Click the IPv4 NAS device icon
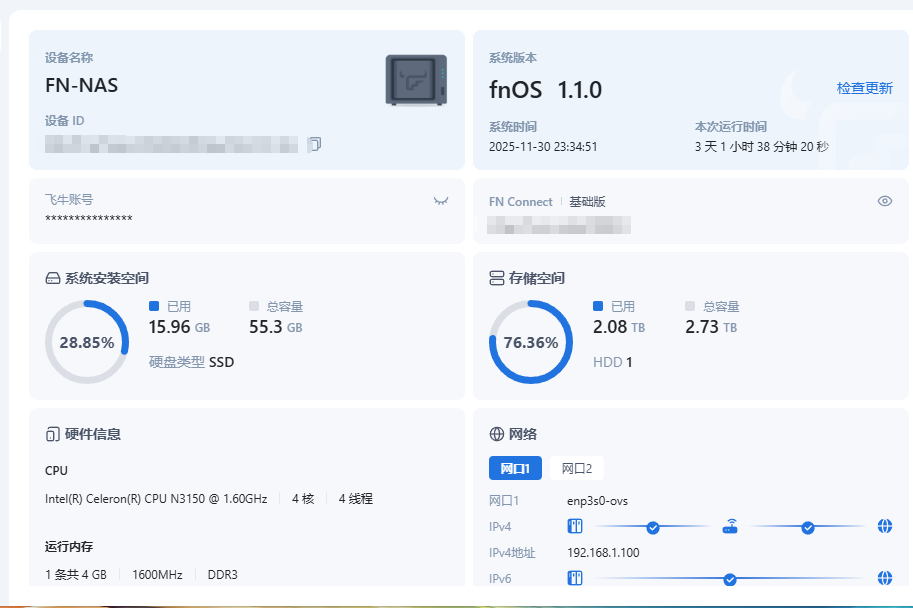Screen dimensions: 913x608 575,526
